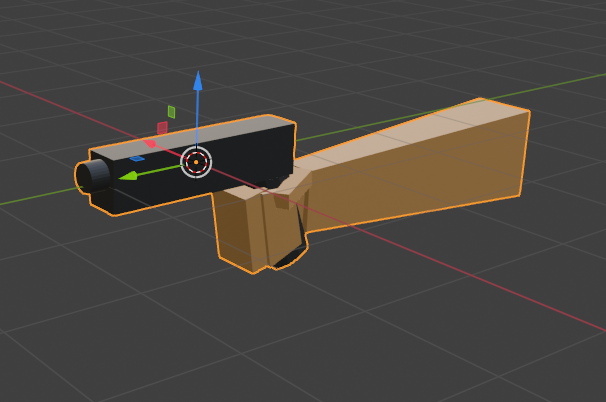Click the red X-axis arrow tip

pyautogui.click(x=150, y=144)
